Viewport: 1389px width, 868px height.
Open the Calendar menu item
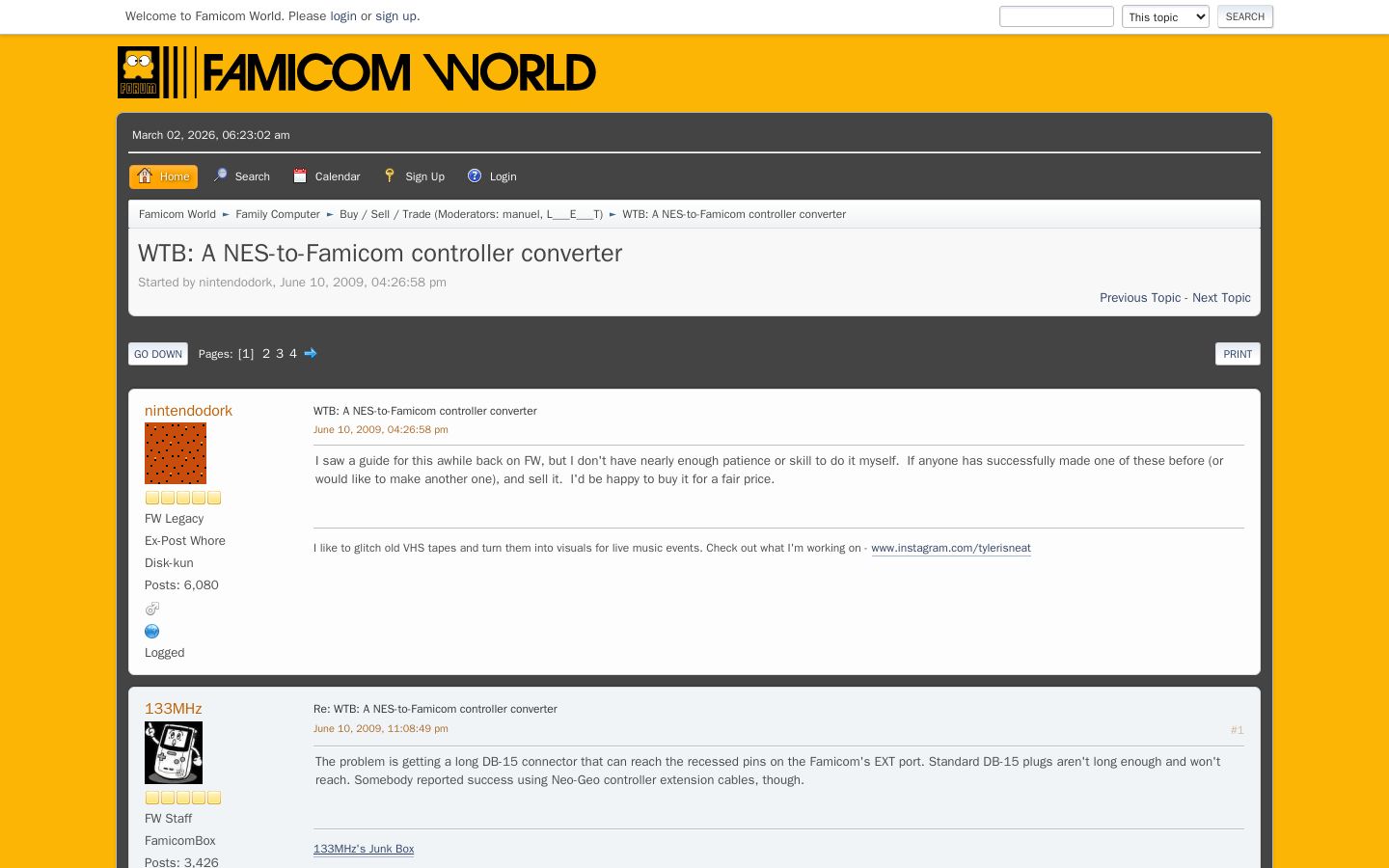pyautogui.click(x=327, y=176)
